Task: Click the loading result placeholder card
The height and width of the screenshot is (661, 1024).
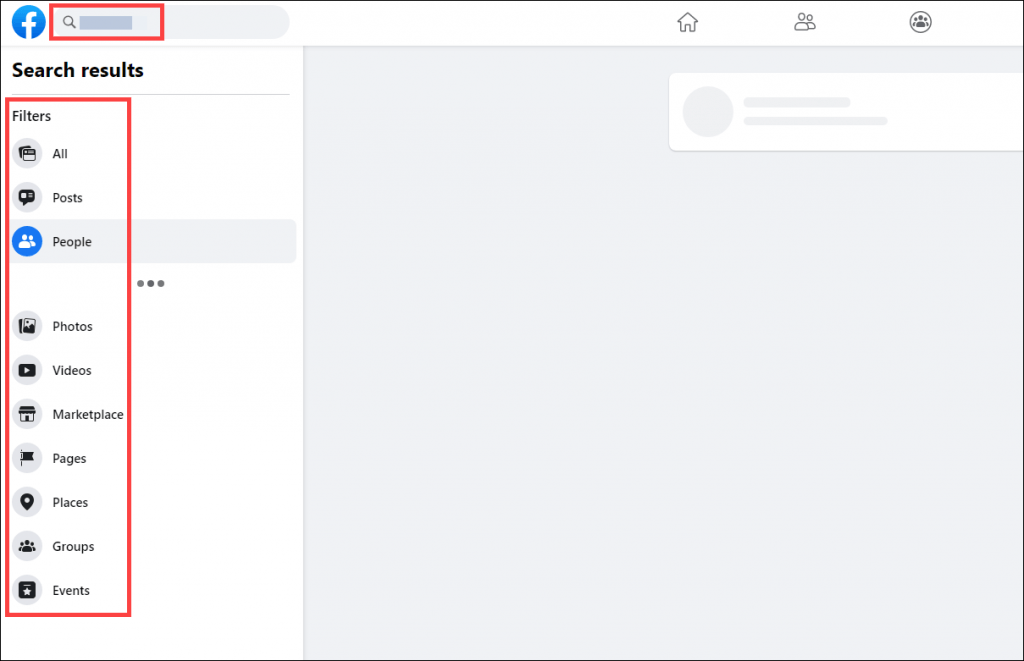Action: [x=846, y=112]
